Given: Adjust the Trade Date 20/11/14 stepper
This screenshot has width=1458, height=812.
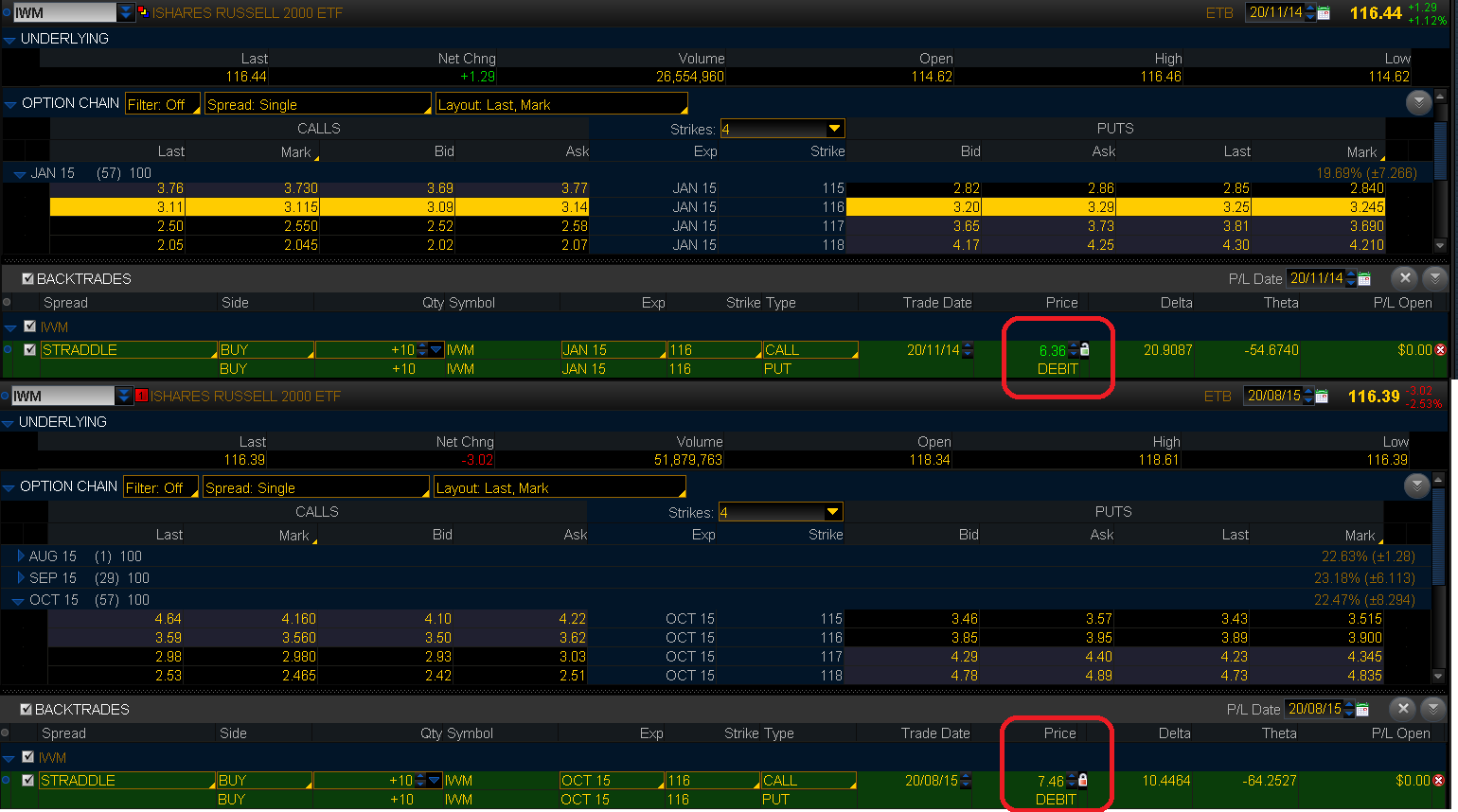Looking at the screenshot, I should pos(968,350).
